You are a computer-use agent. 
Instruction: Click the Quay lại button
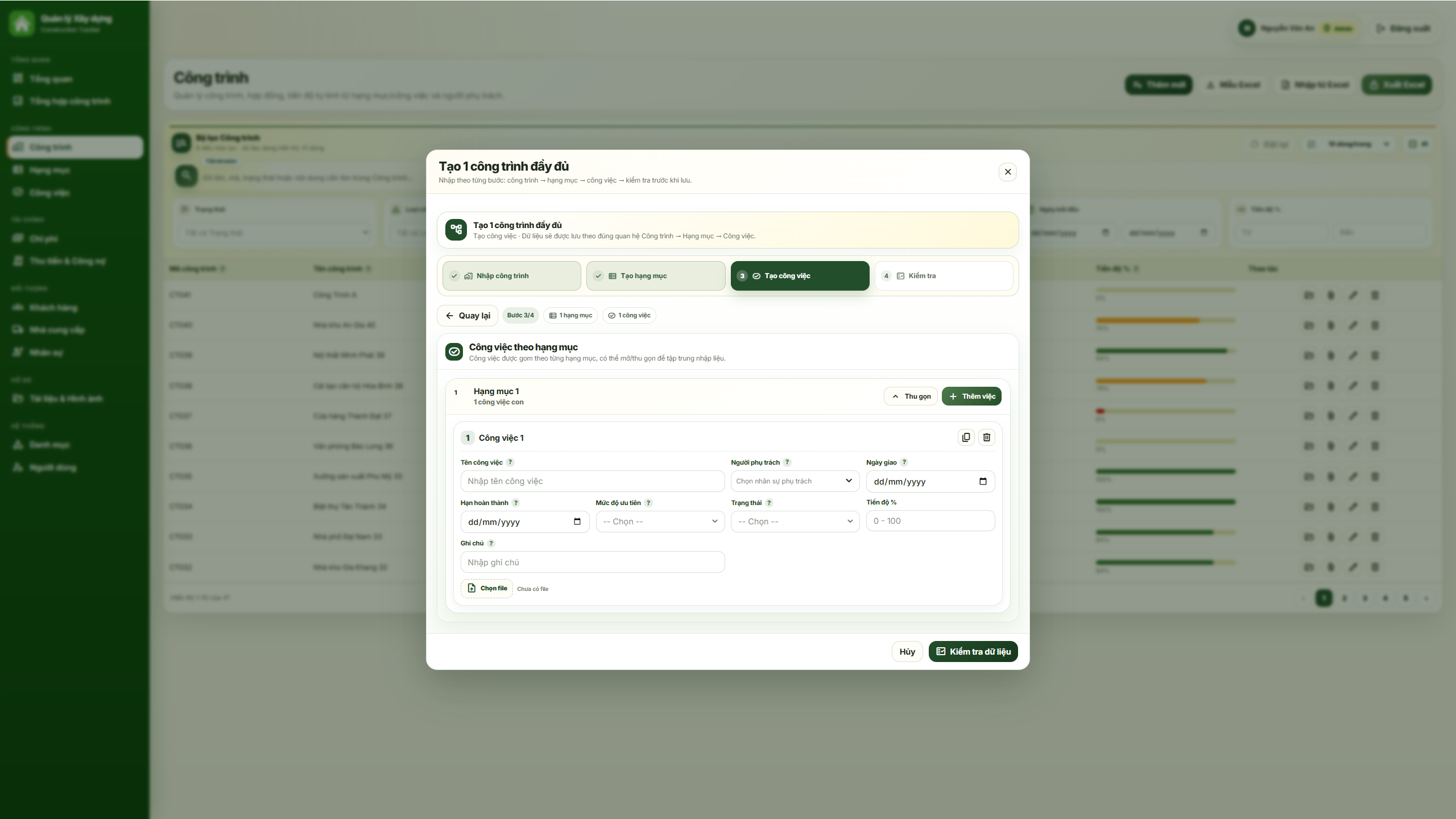pos(468,316)
